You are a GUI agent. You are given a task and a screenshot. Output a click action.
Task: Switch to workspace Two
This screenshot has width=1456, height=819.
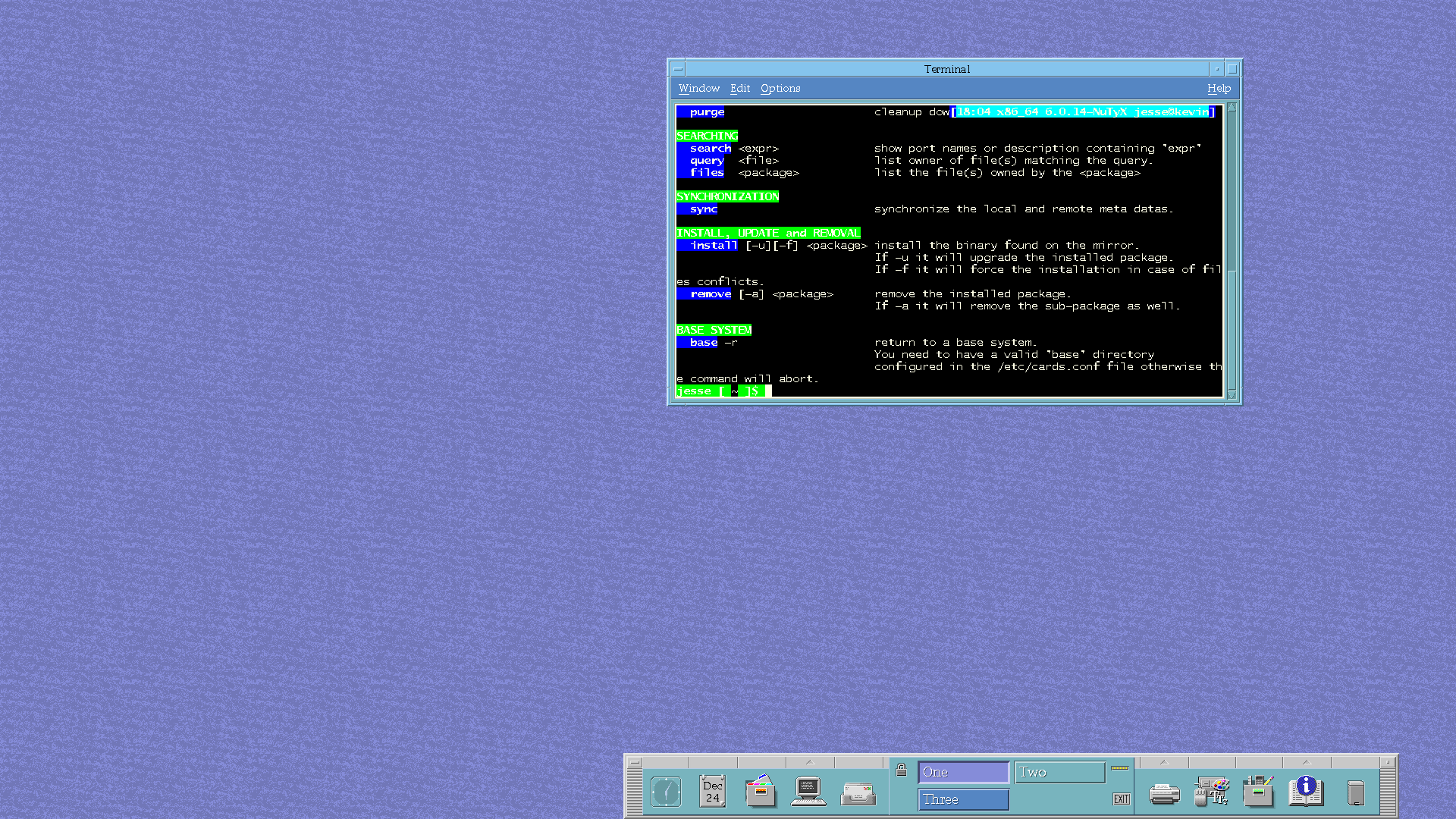1059,772
